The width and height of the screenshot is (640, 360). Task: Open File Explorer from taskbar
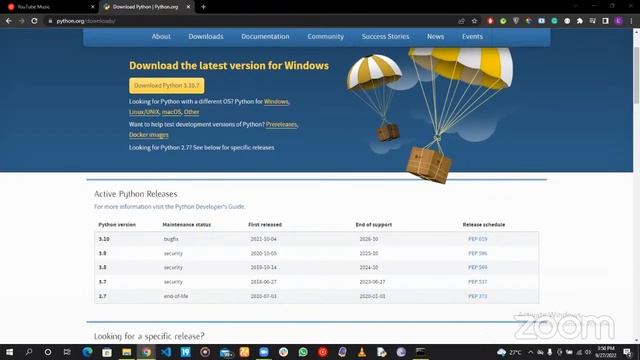(127, 352)
